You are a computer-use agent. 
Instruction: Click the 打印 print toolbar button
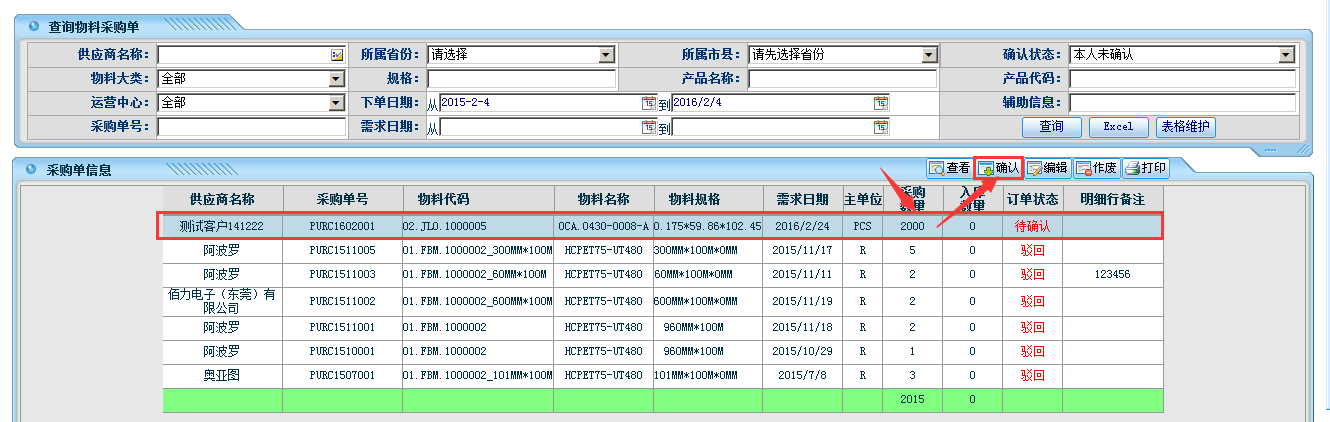(x=1145, y=169)
